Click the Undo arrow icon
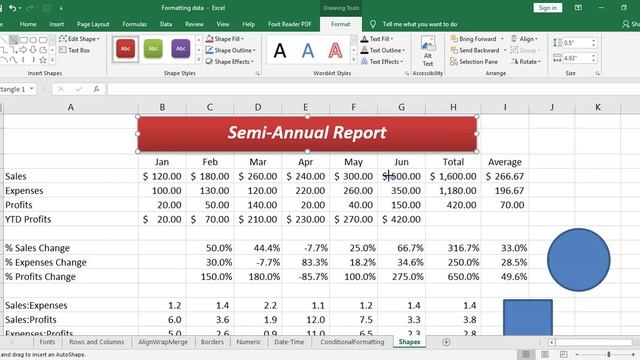This screenshot has height=360, width=640. [13, 8]
